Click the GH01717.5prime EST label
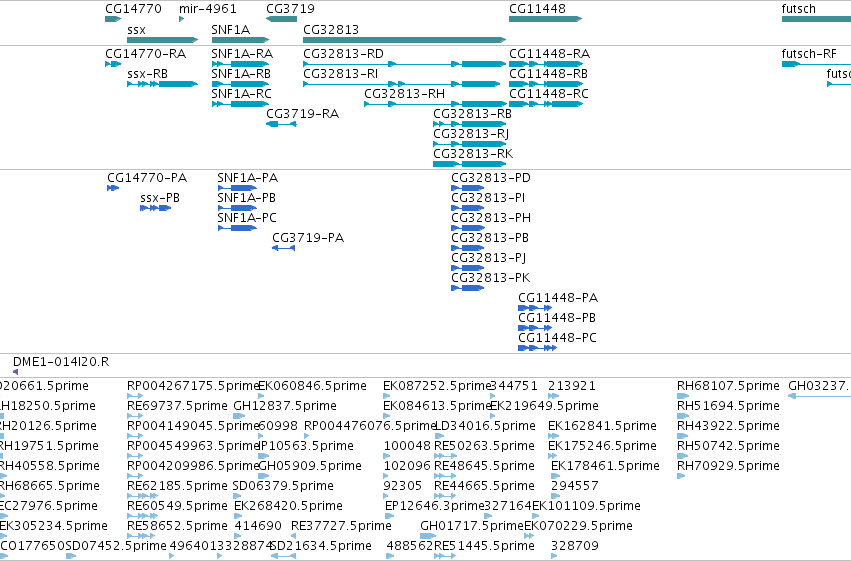The width and height of the screenshot is (851, 561). click(x=472, y=527)
